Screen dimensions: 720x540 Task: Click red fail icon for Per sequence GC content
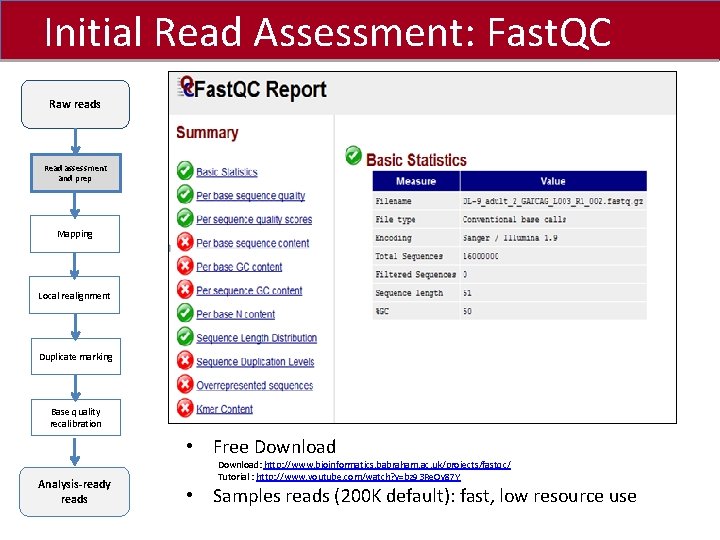tap(185, 289)
